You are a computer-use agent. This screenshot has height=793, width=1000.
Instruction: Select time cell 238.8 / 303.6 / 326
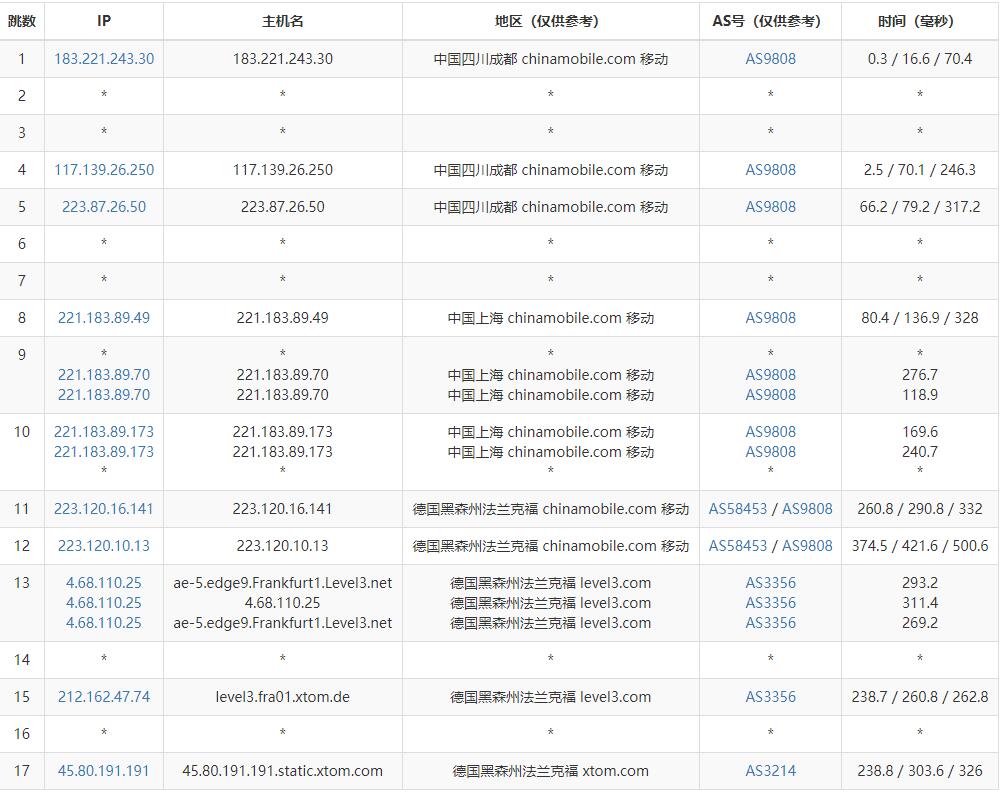[x=920, y=771]
